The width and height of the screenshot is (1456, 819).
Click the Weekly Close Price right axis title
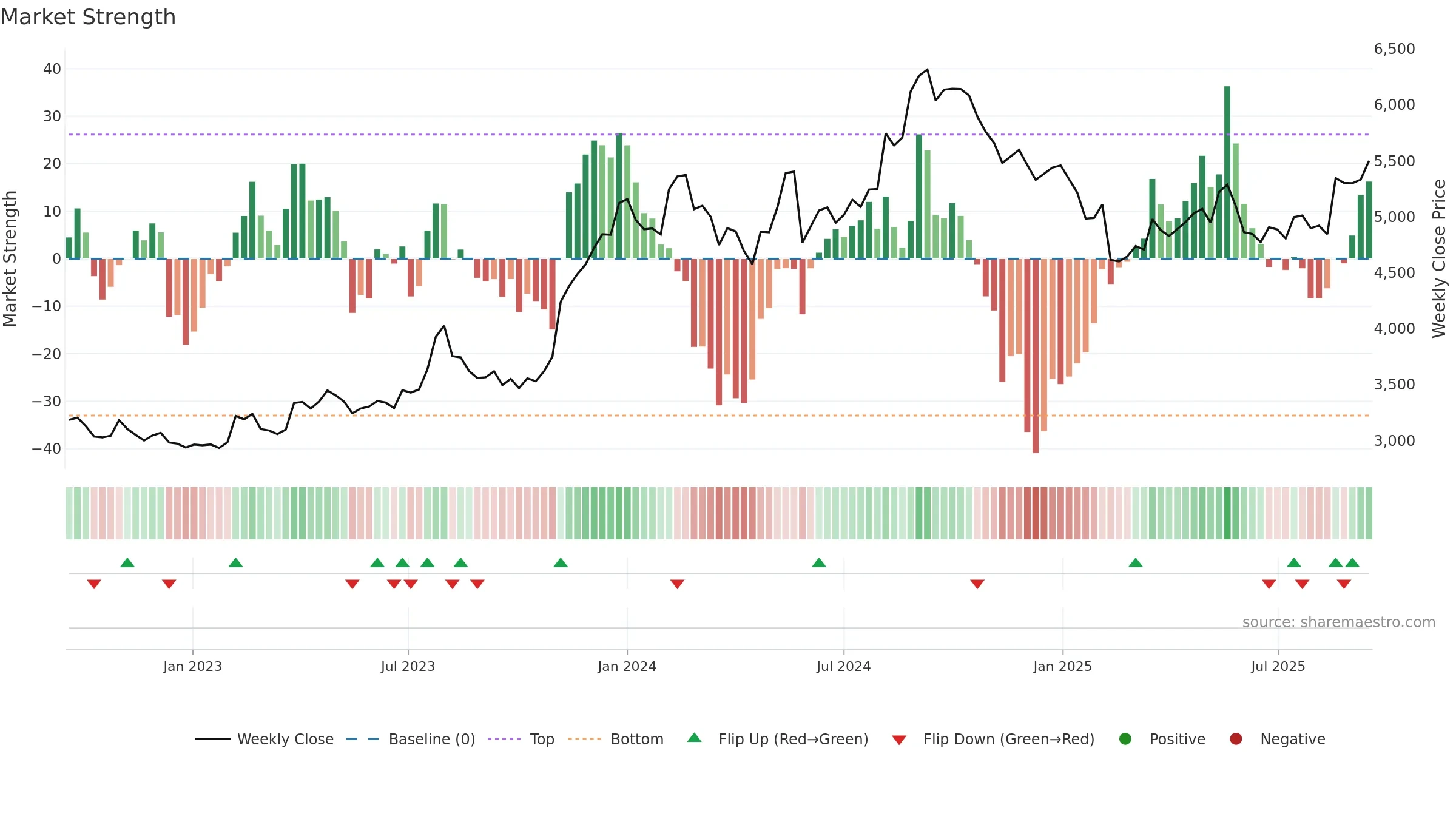click(x=1439, y=258)
